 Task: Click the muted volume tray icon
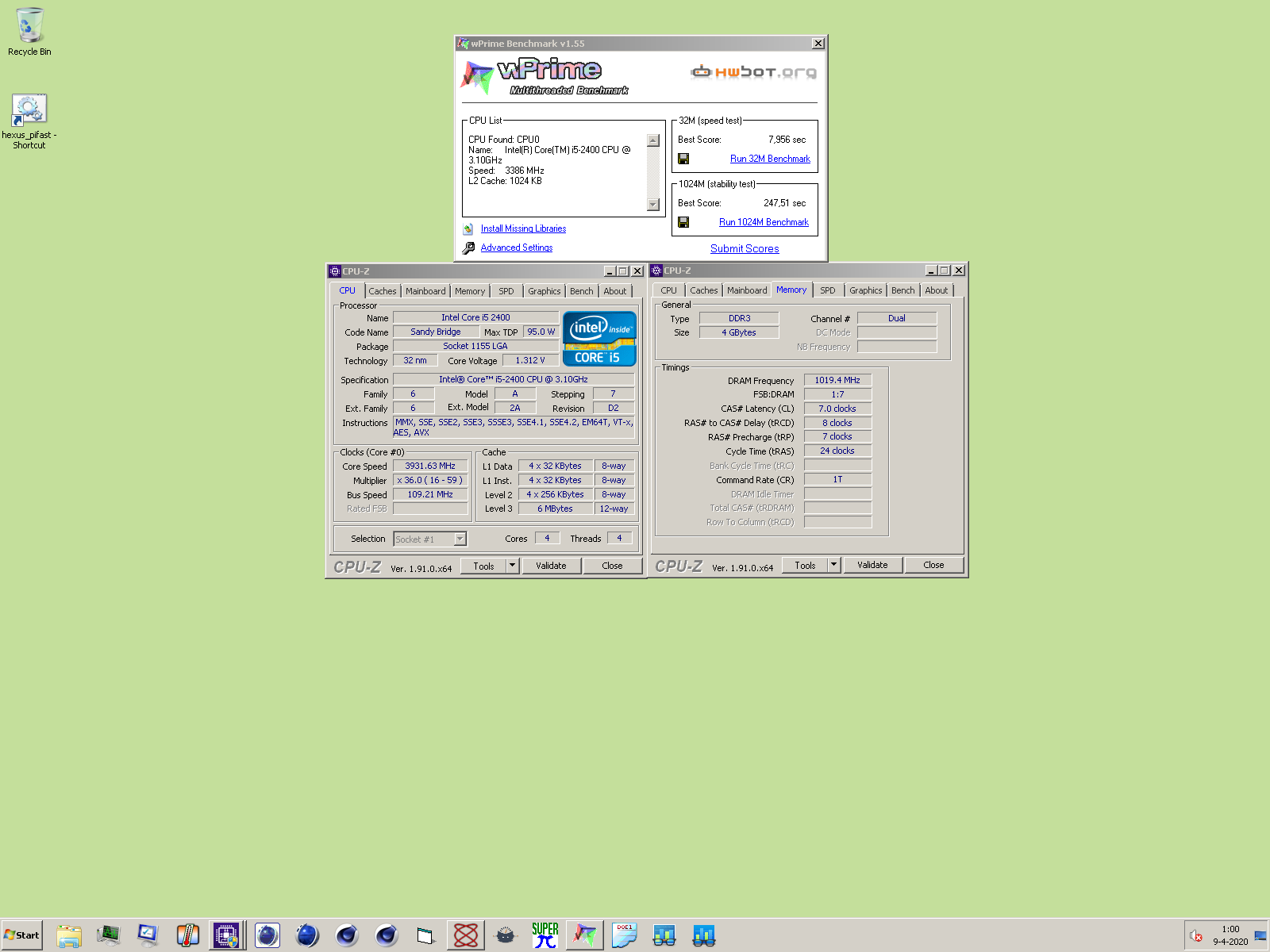[1196, 936]
